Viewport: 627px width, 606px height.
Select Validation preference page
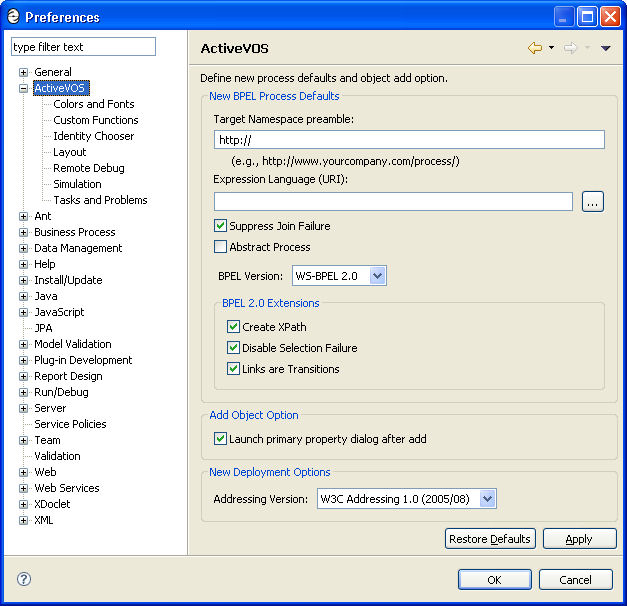57,456
